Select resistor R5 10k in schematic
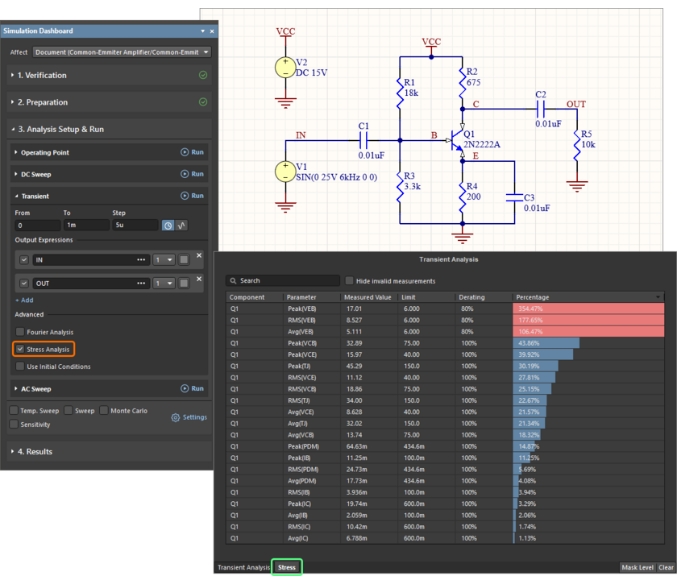 (x=576, y=144)
